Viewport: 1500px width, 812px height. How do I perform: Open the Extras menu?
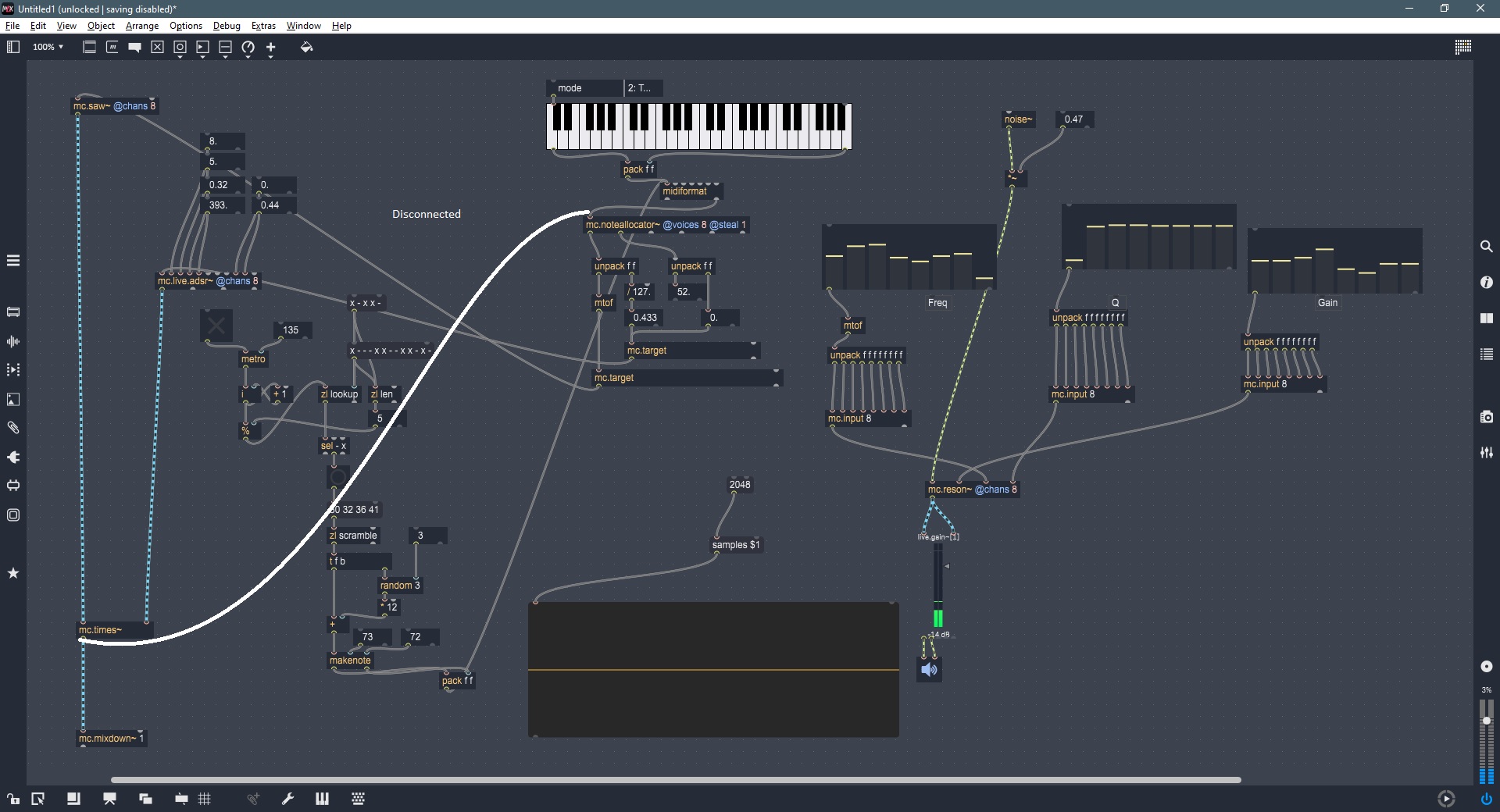(263, 26)
